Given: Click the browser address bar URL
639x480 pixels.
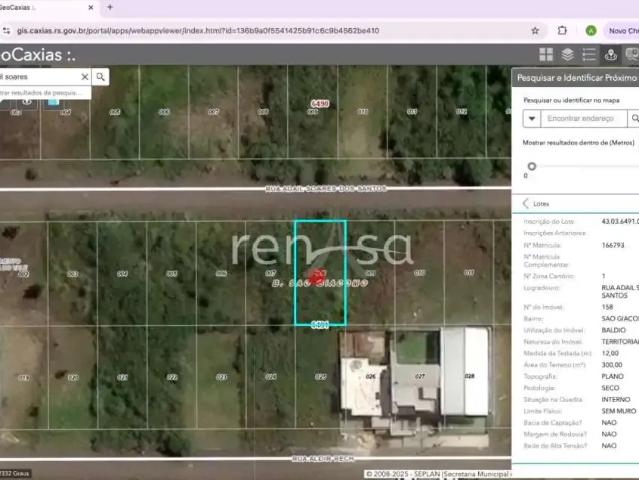Looking at the screenshot, I should point(200,30).
